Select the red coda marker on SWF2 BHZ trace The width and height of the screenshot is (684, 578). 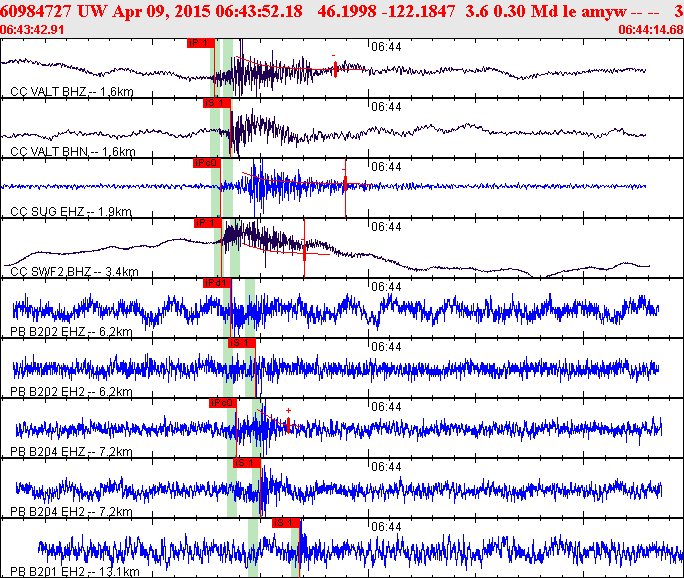pos(304,251)
